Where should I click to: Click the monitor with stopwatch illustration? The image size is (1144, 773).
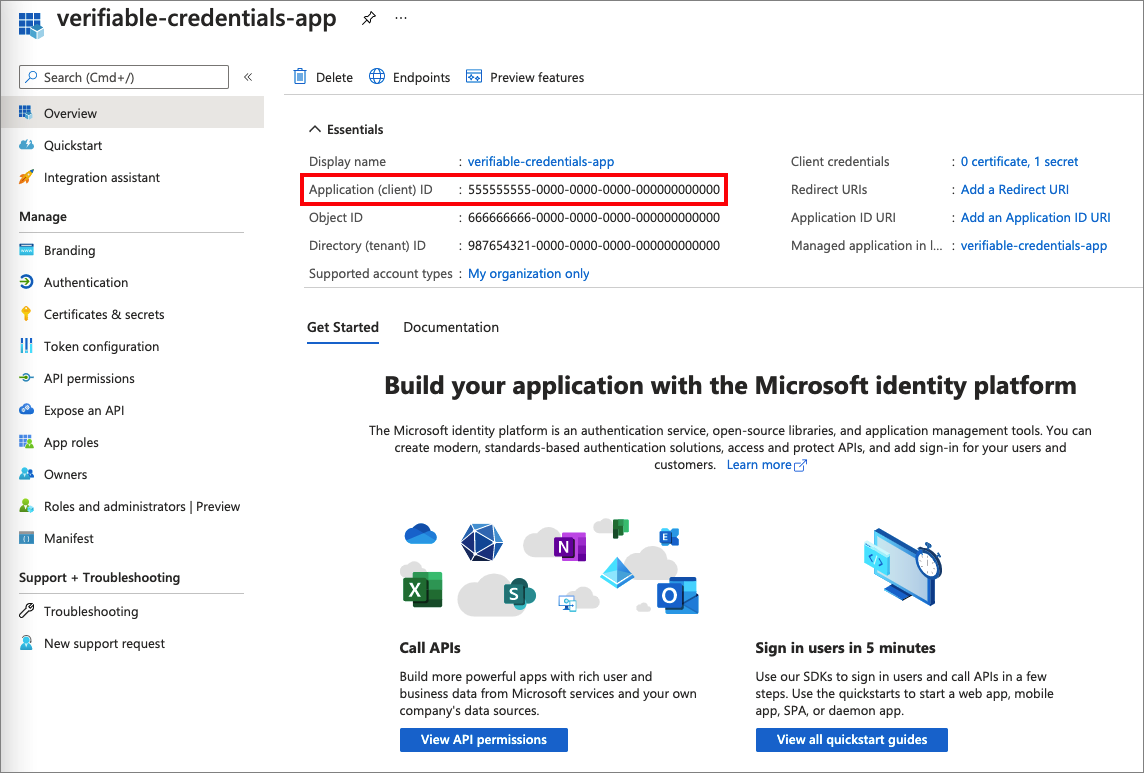click(903, 567)
